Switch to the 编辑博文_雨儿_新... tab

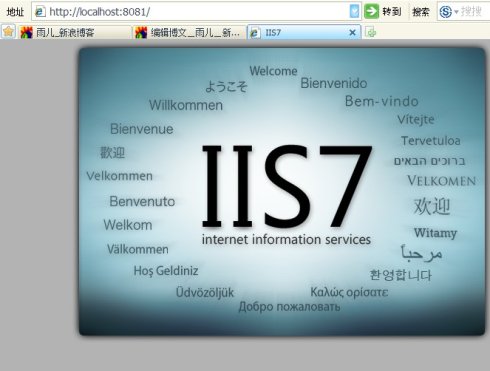pyautogui.click(x=189, y=32)
